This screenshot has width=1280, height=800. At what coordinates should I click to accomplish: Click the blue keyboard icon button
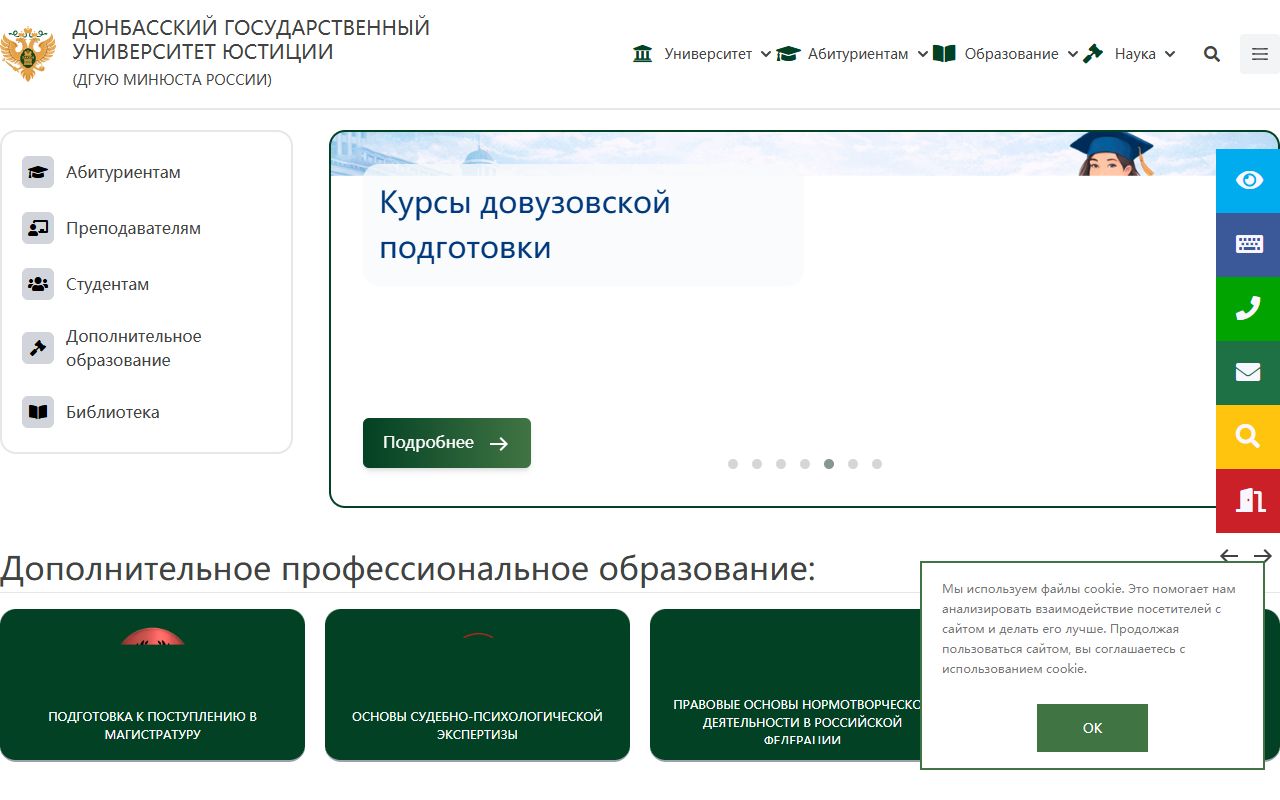click(1248, 245)
